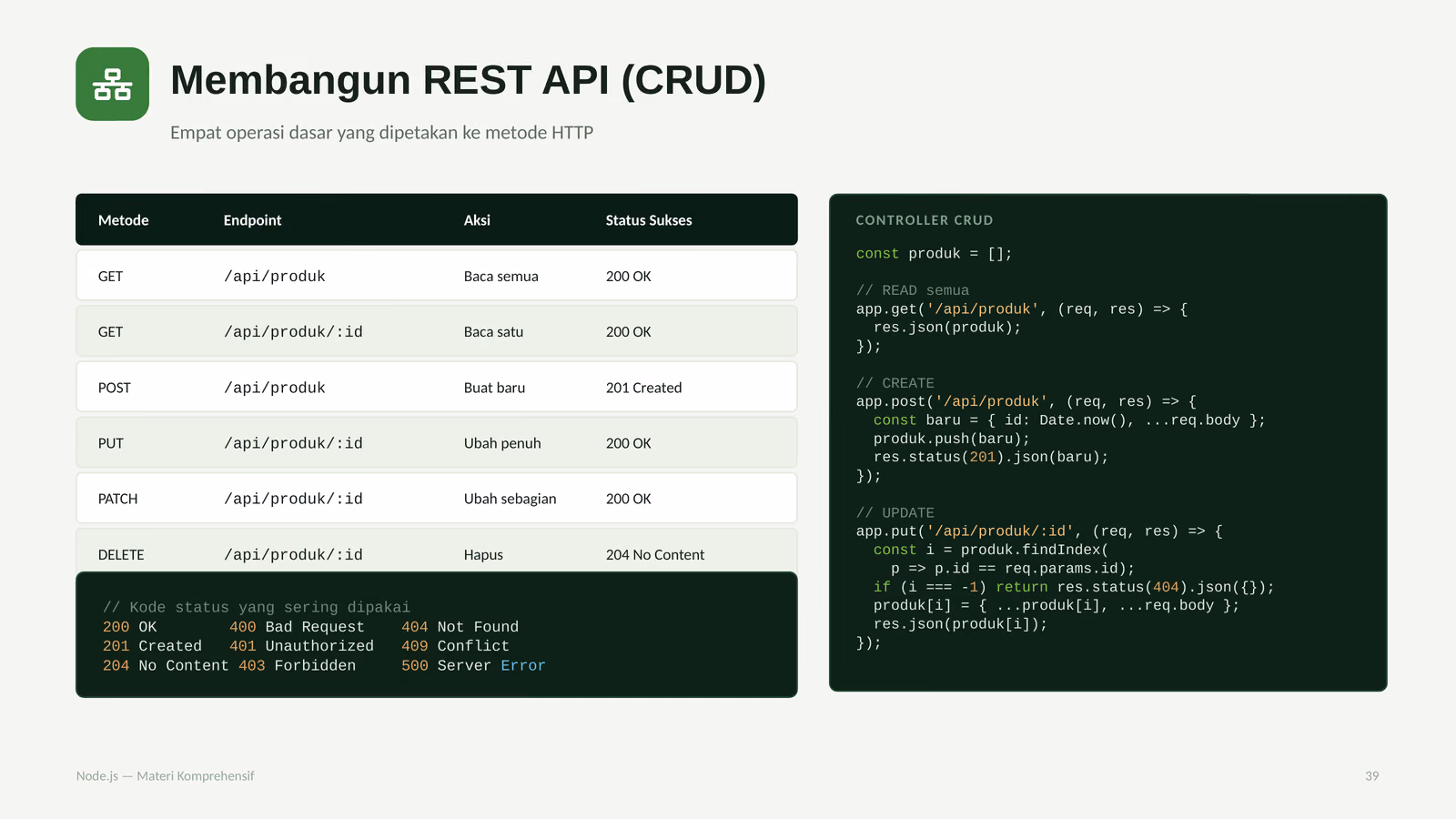Click the "if (i === -1) return" code line
This screenshot has height=819, width=1456.
1074,587
